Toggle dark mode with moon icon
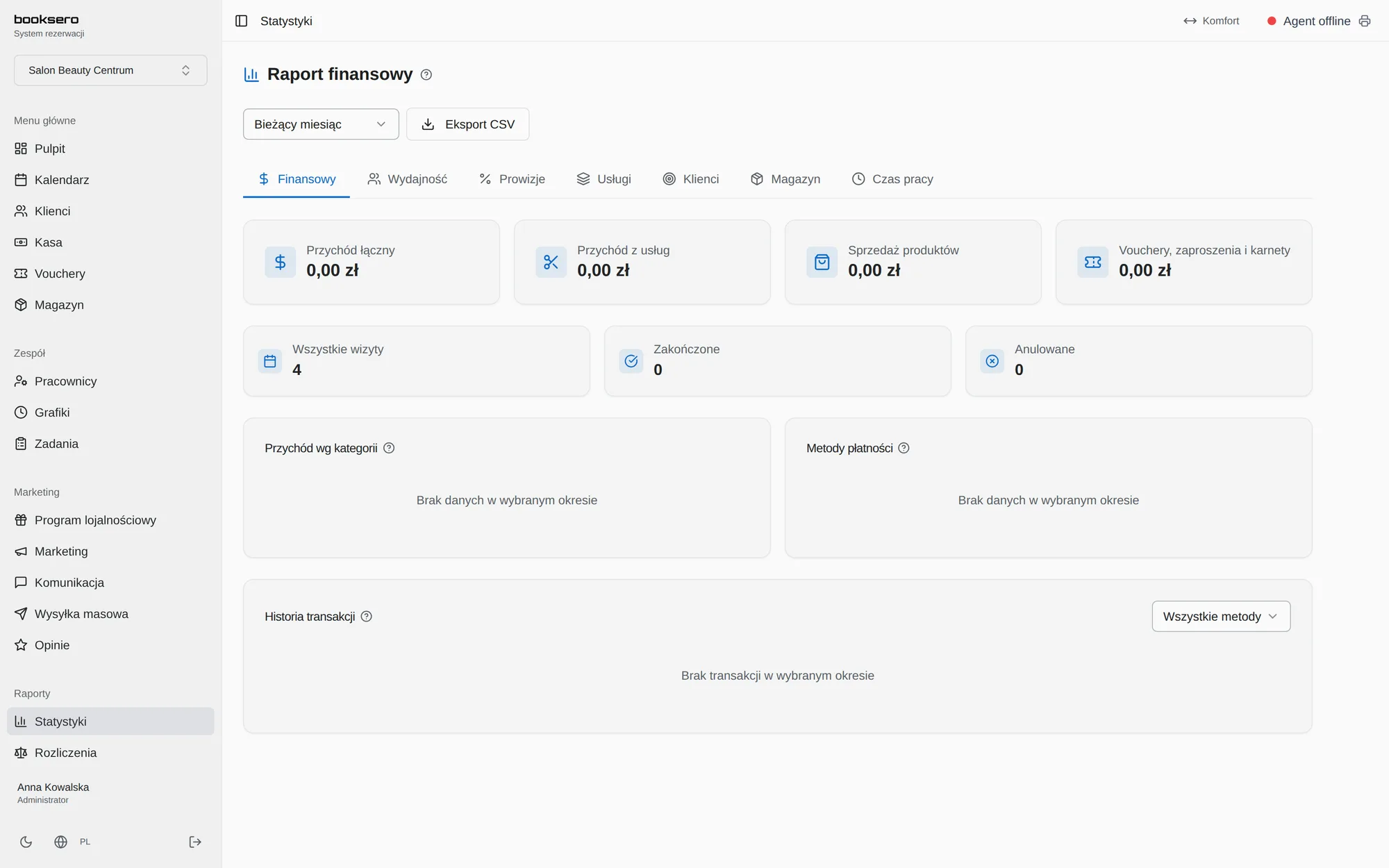The image size is (1389, 868). pyautogui.click(x=26, y=842)
